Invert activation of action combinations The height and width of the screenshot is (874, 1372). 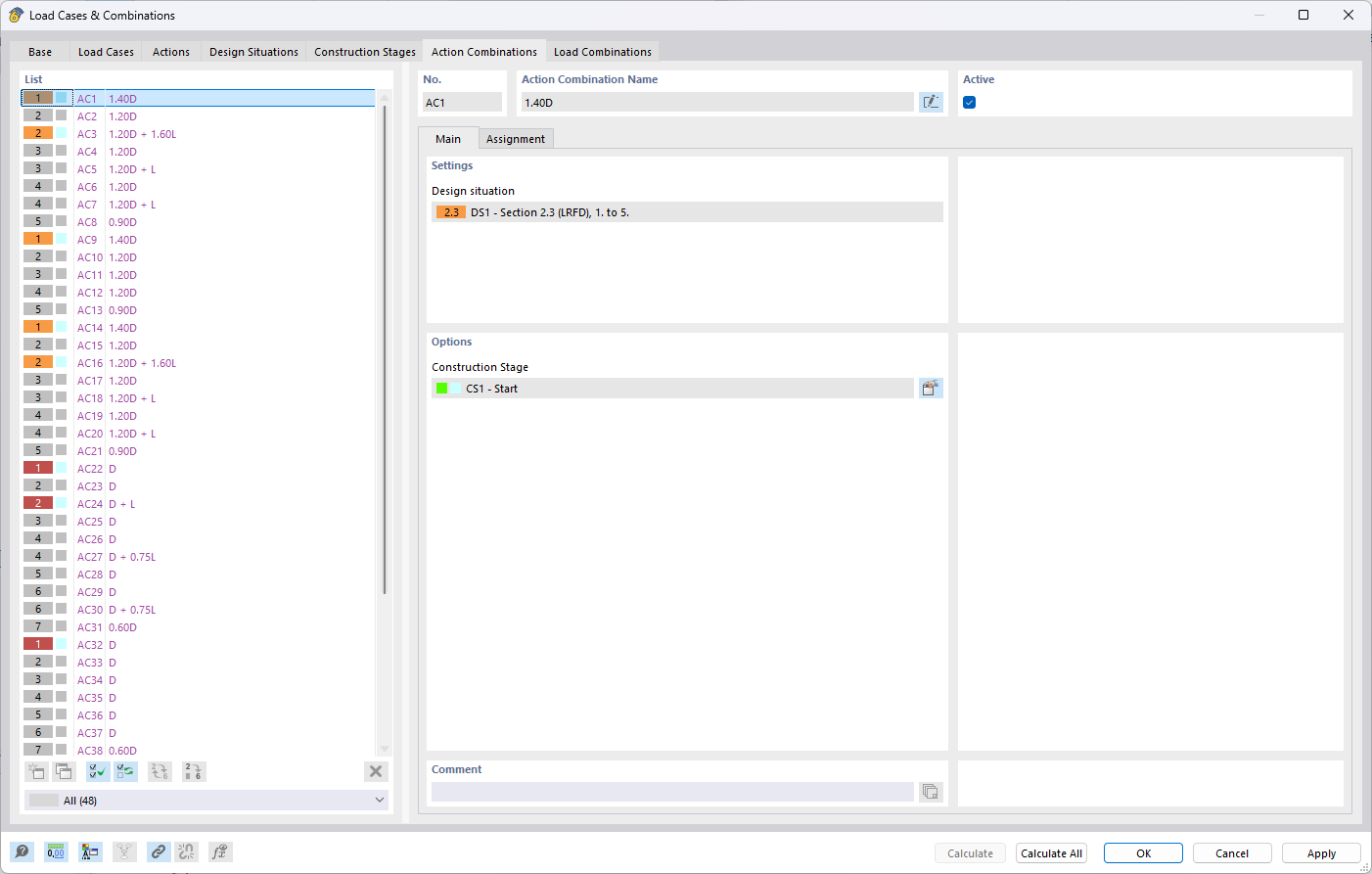click(125, 771)
